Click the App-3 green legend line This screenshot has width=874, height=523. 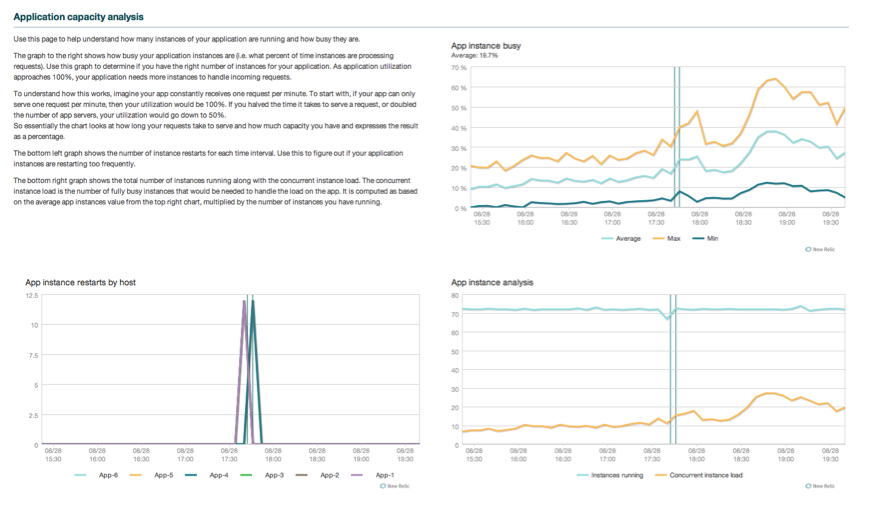[x=246, y=475]
